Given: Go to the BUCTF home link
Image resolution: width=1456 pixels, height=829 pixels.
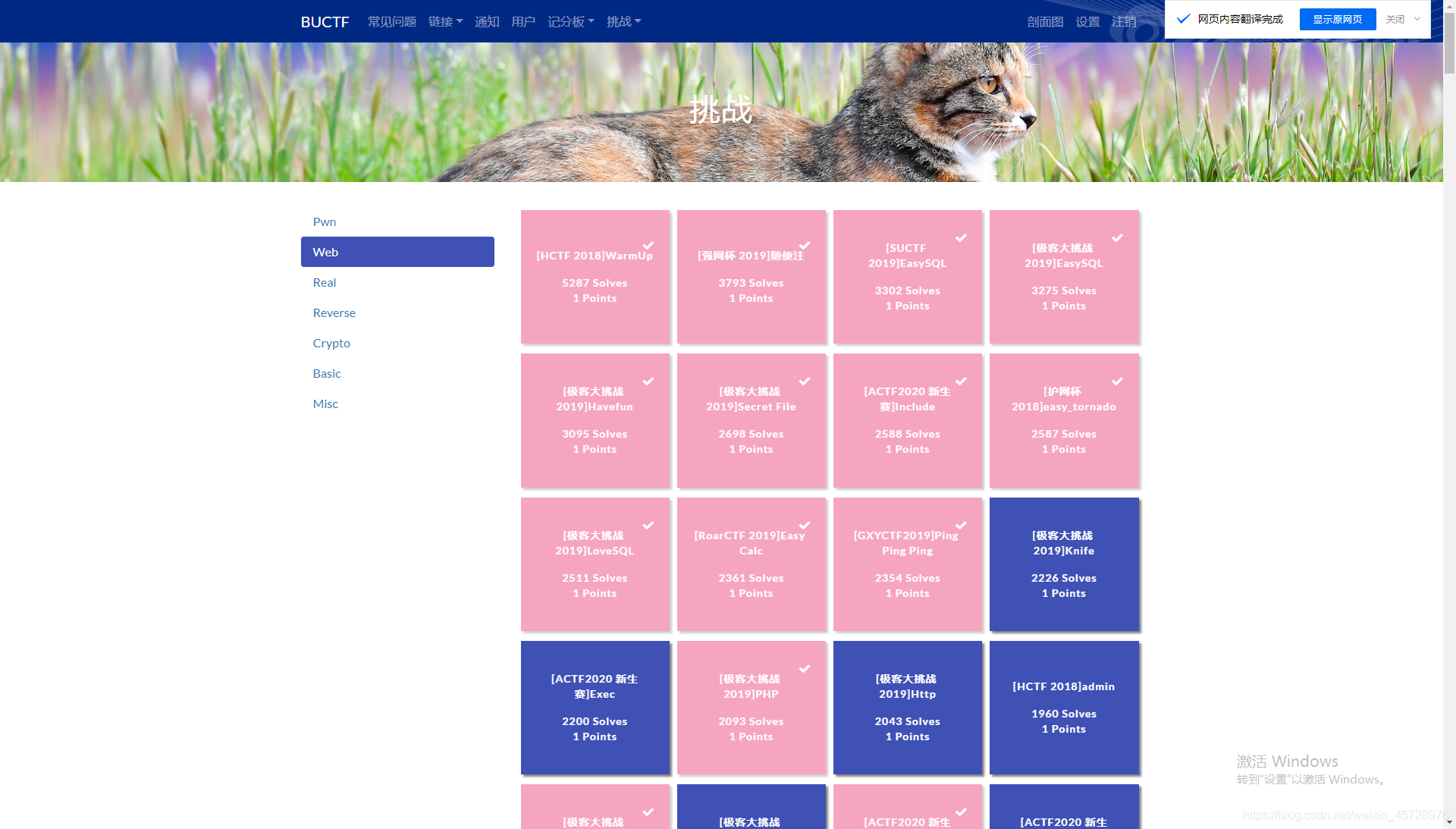Looking at the screenshot, I should pos(325,21).
